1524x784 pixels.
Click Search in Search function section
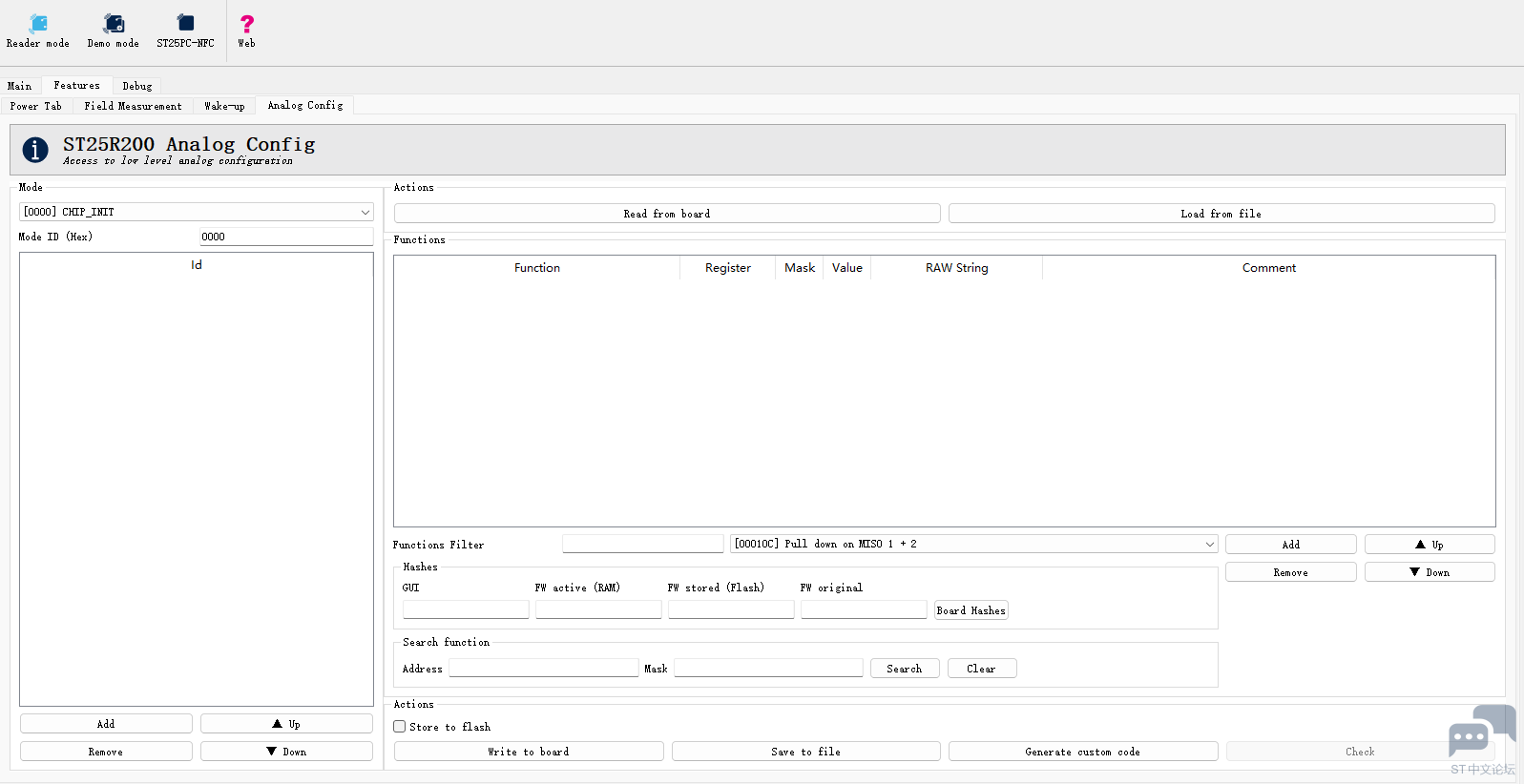pos(905,669)
